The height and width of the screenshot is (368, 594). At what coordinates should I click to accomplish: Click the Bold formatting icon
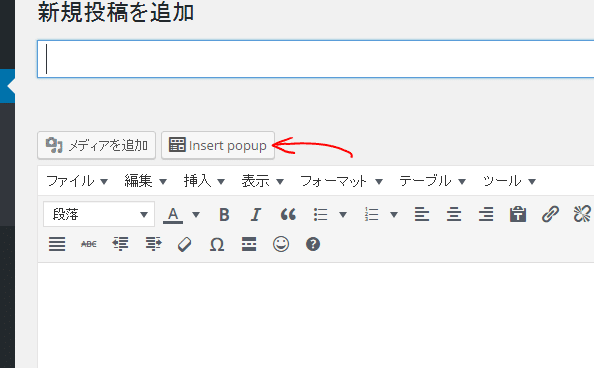tap(224, 215)
